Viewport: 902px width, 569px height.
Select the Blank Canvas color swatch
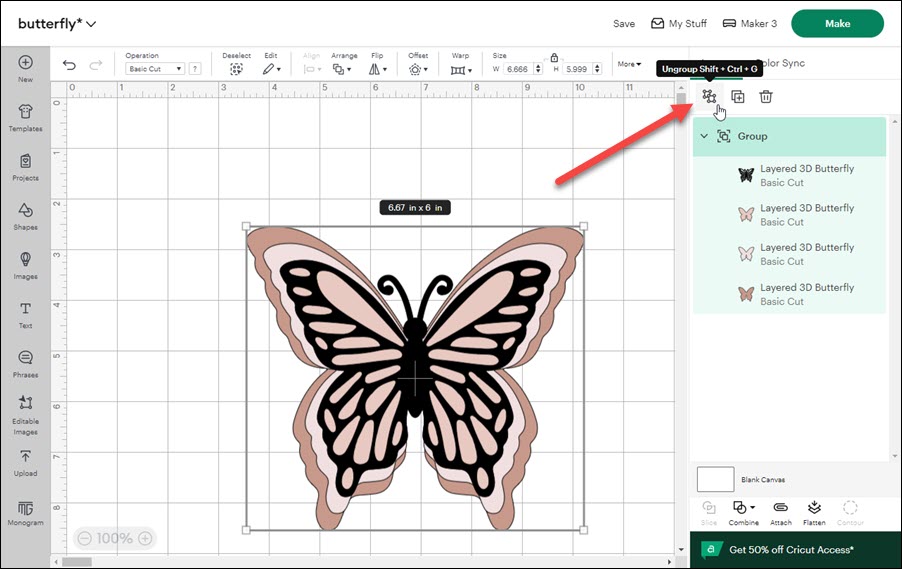pyautogui.click(x=715, y=479)
